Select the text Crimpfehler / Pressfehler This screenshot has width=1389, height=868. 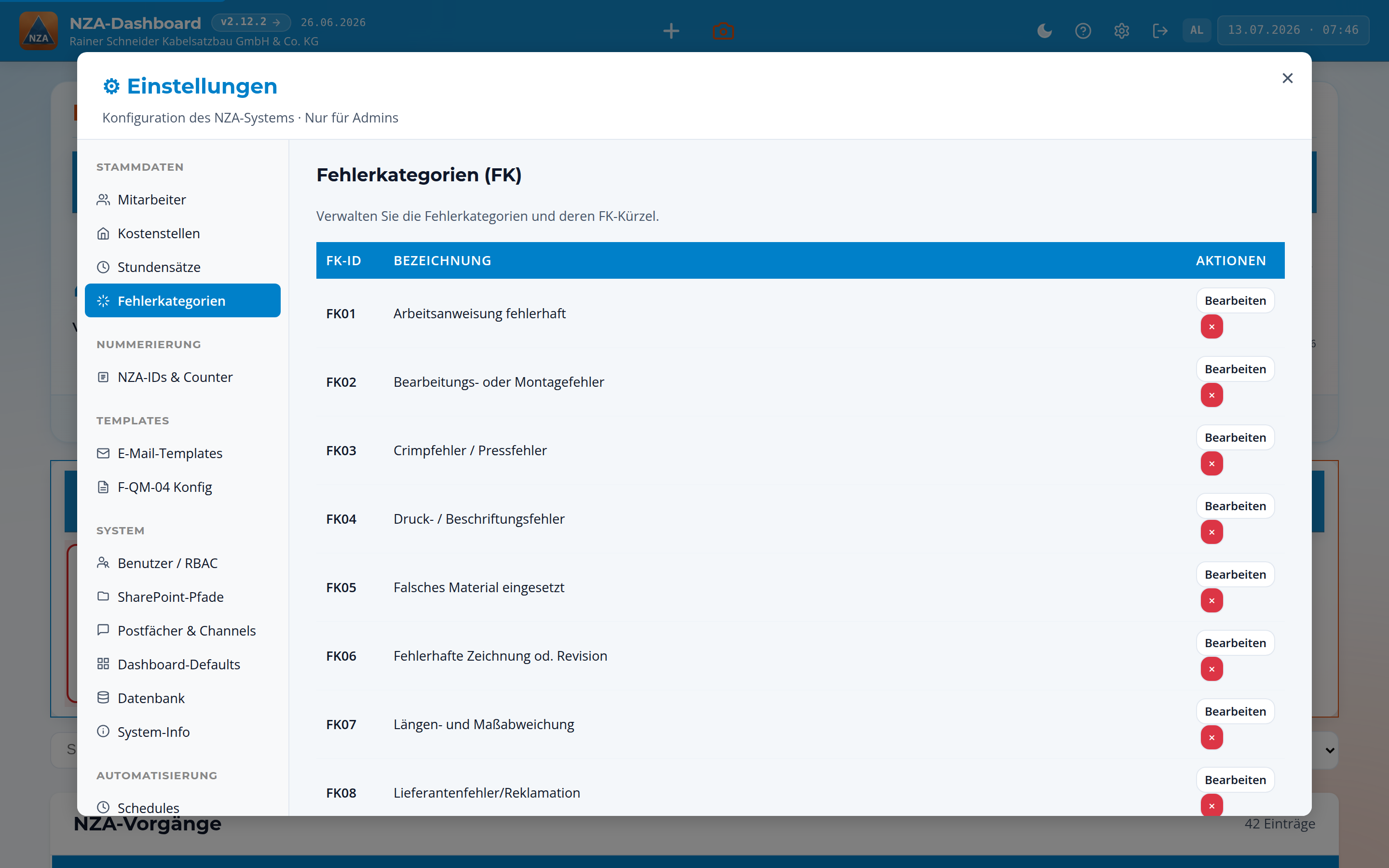(470, 451)
